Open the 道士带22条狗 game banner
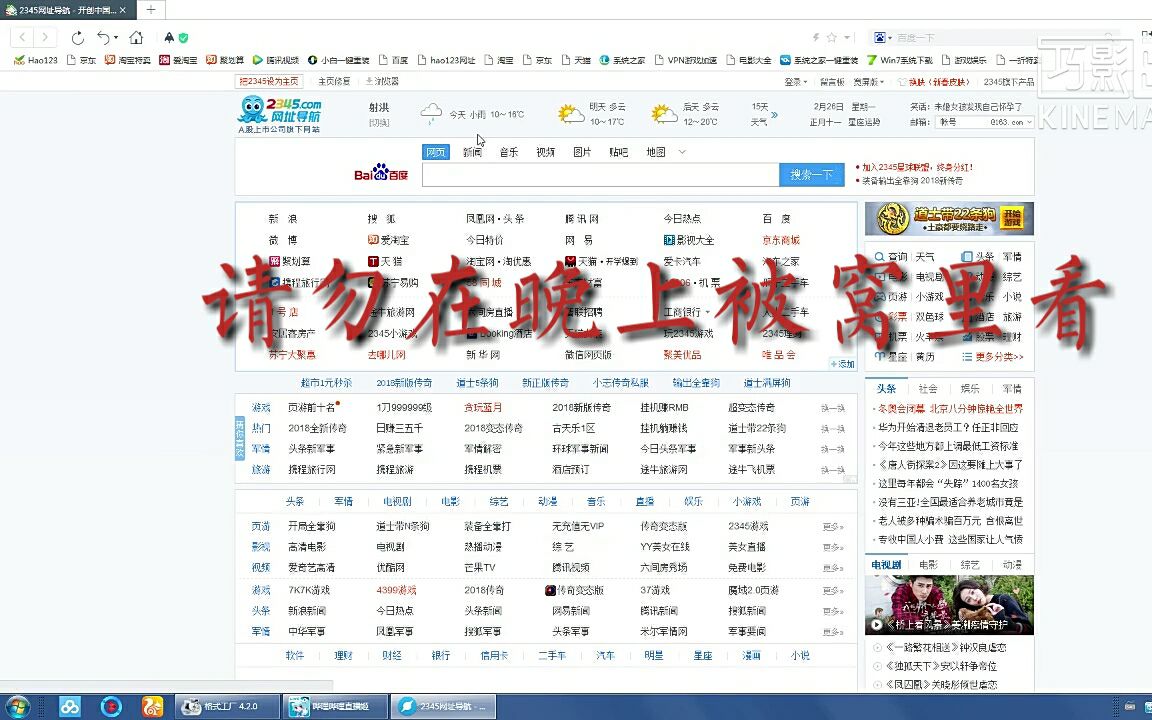This screenshot has width=1152, height=720. [949, 218]
